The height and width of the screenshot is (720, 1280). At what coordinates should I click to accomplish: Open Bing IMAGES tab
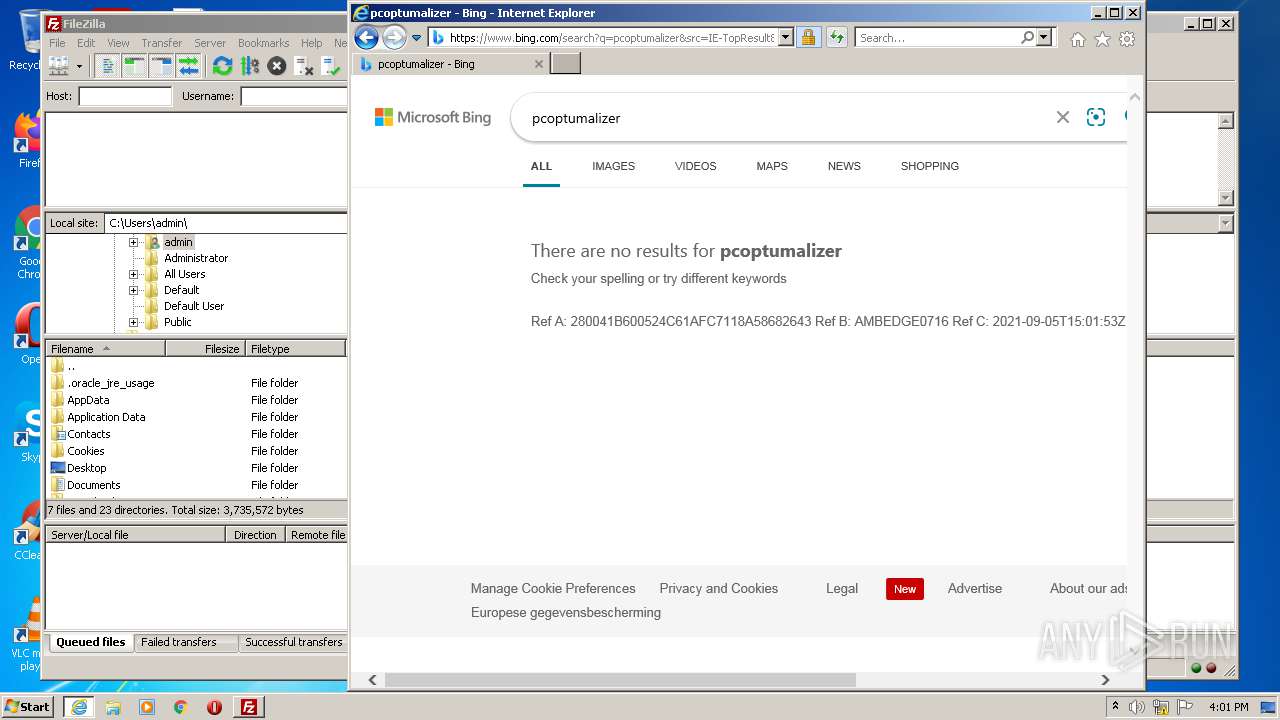click(x=613, y=166)
